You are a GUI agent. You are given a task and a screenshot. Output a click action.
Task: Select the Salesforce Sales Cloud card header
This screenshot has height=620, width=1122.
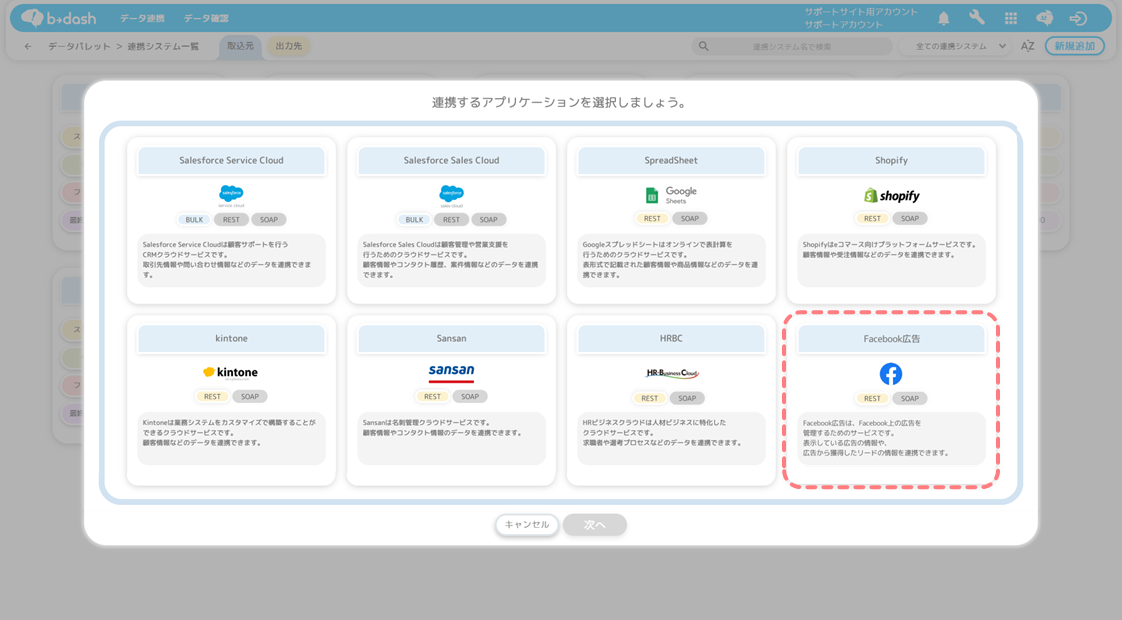pyautogui.click(x=452, y=160)
